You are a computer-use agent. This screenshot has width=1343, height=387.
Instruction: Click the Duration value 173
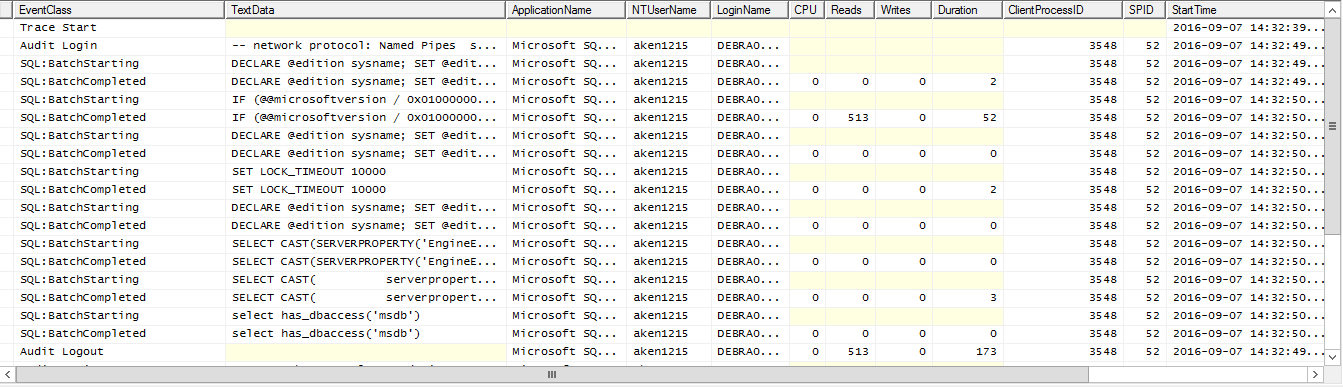[986, 351]
